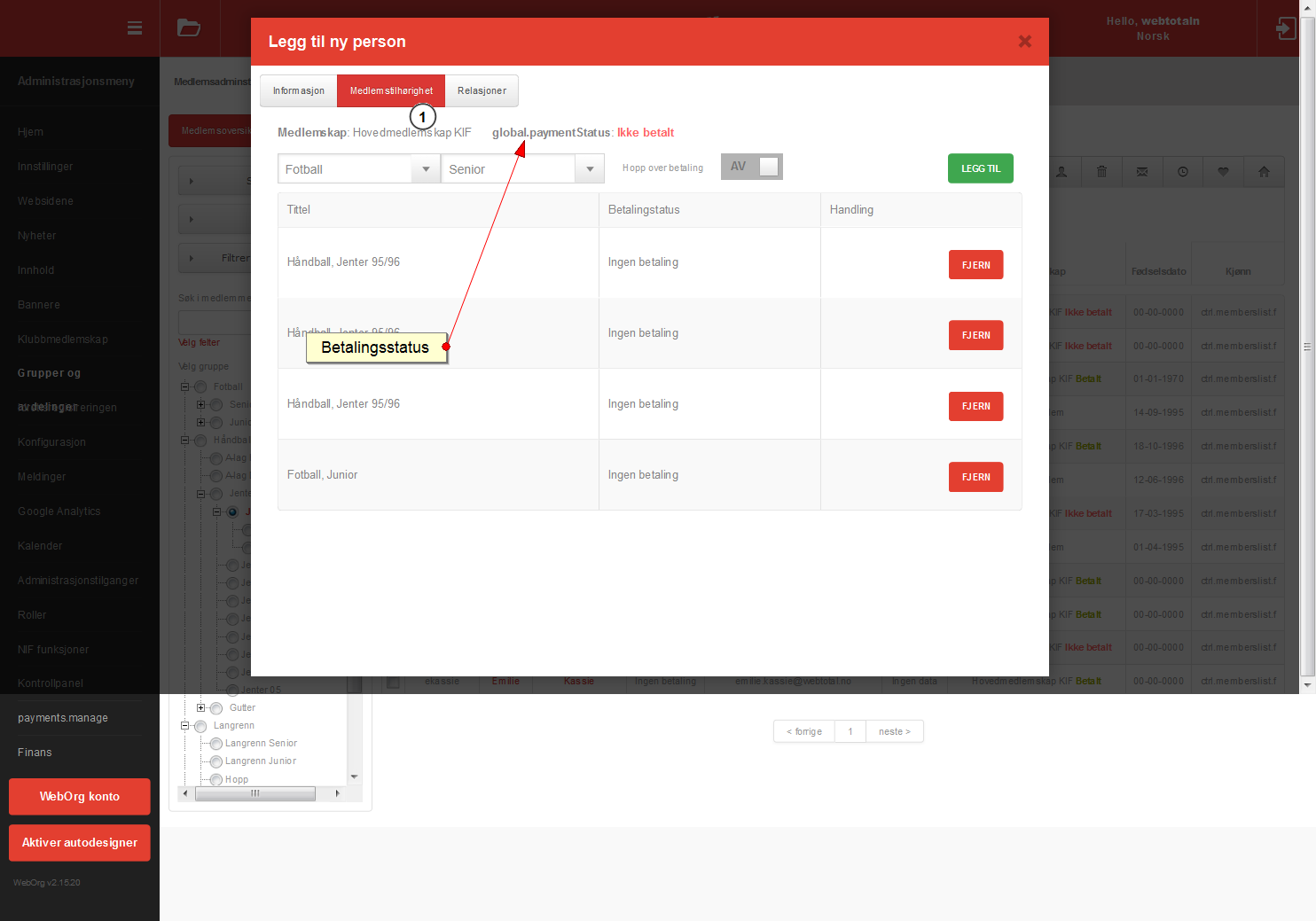Open Innhold in the sidebar menu
Image resolution: width=1316 pixels, height=921 pixels.
[36, 270]
